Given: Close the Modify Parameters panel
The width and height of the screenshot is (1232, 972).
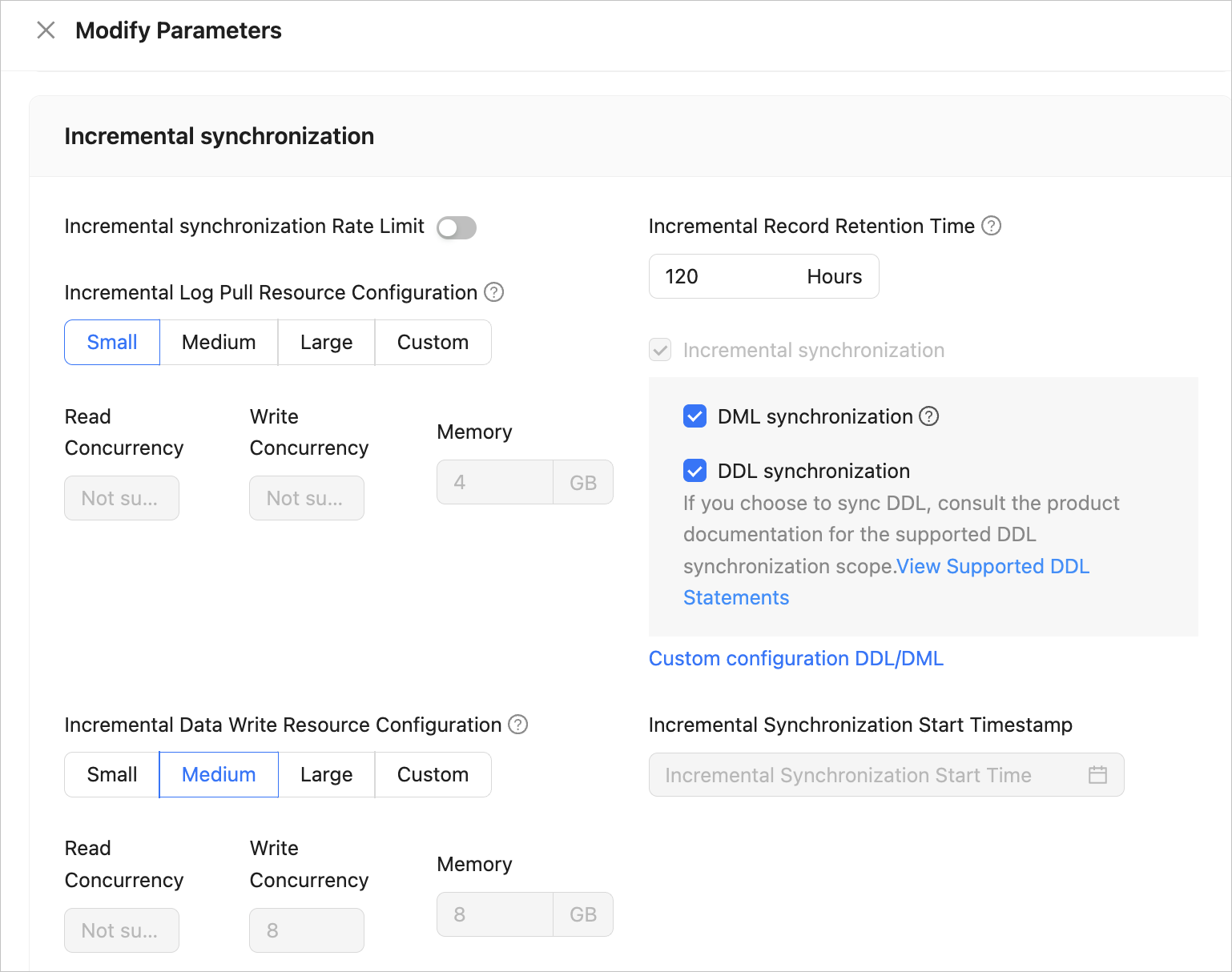Looking at the screenshot, I should point(46,30).
